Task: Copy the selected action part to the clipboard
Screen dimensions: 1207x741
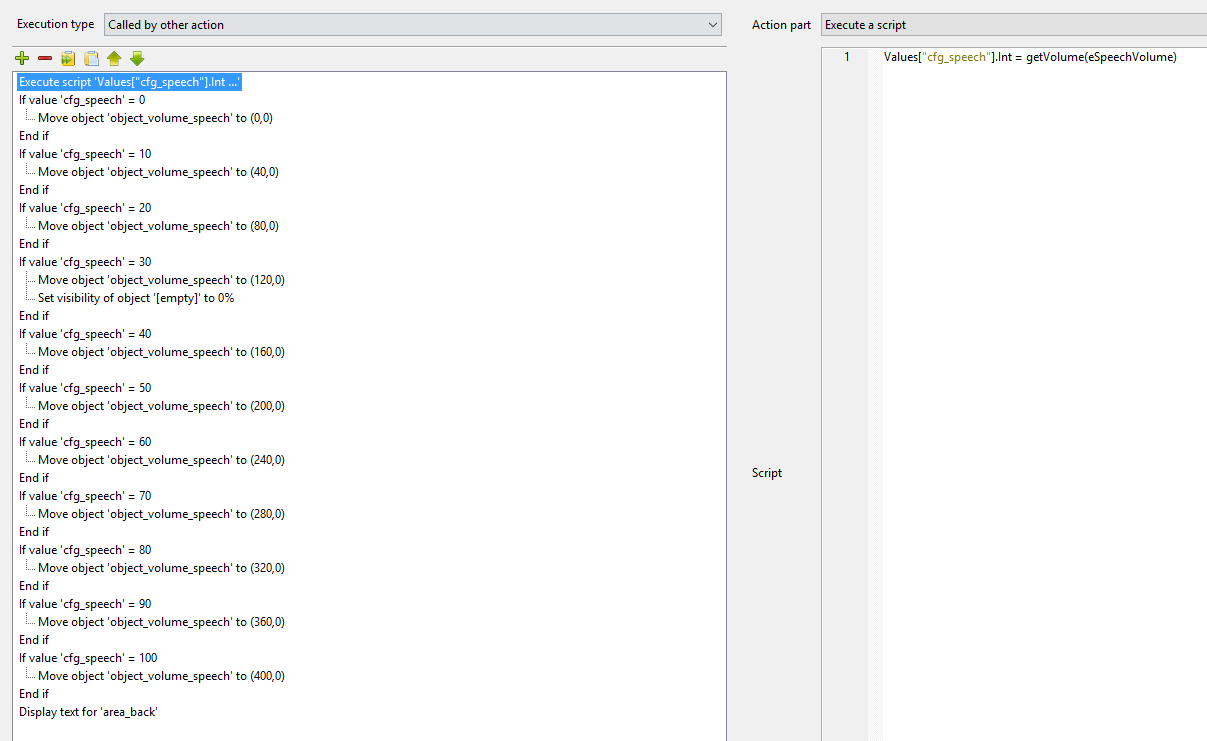Action: (x=68, y=58)
